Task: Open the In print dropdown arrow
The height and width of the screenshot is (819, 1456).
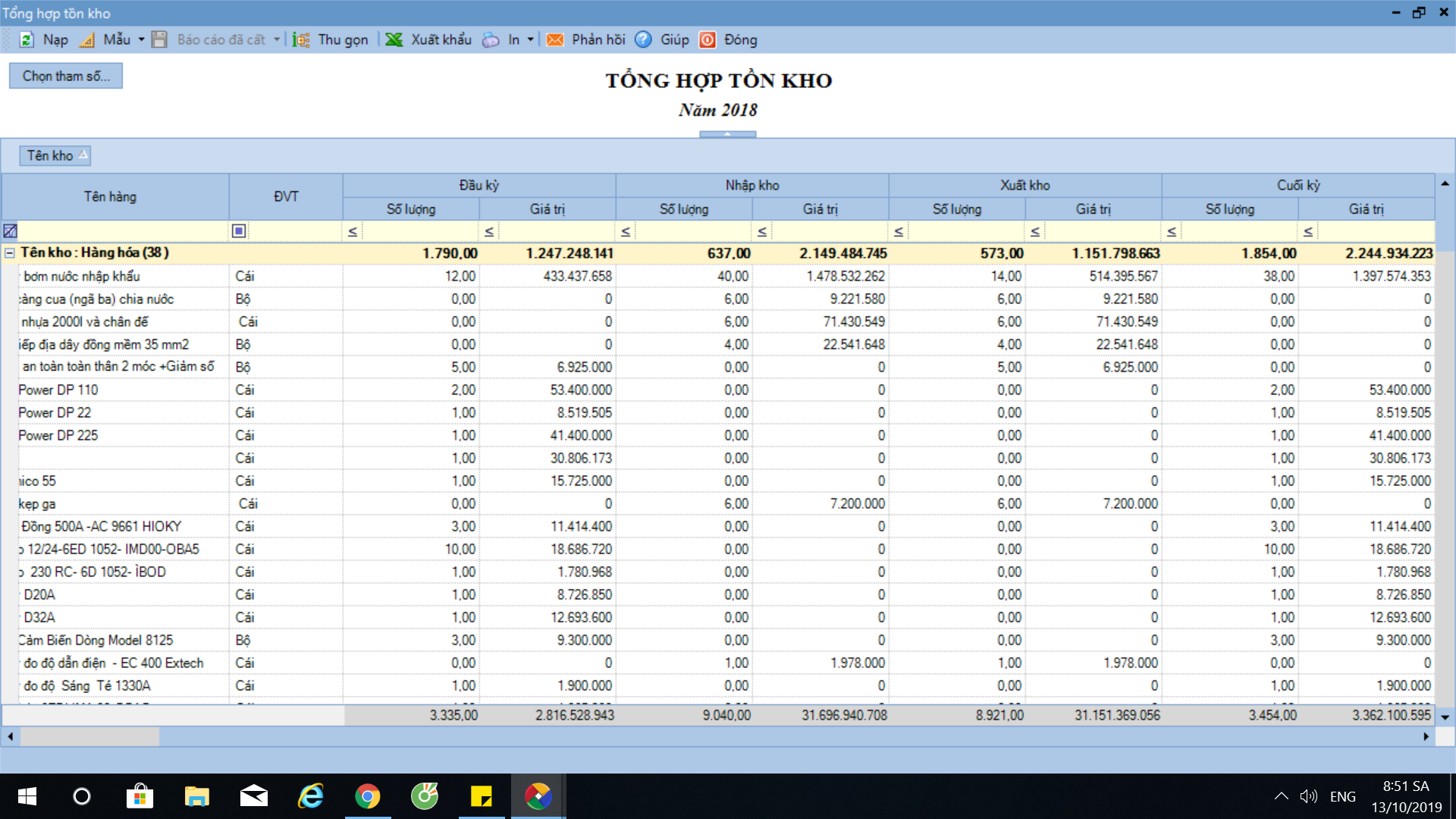Action: tap(530, 40)
